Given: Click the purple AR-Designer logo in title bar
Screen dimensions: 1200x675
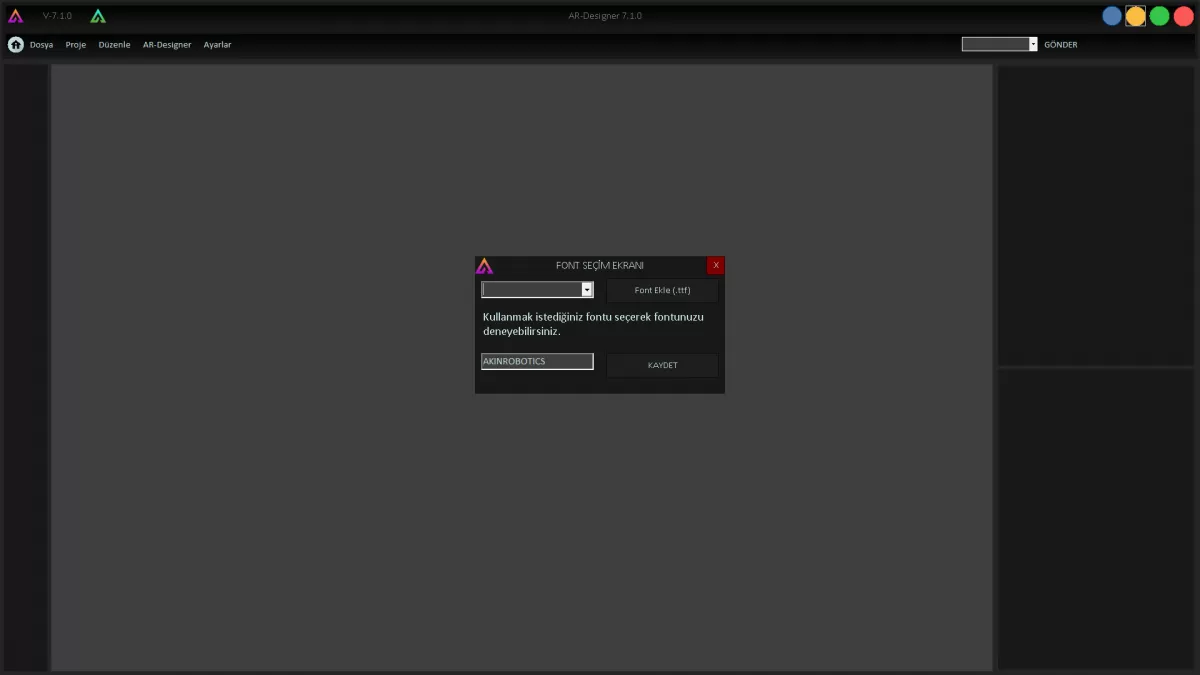Looking at the screenshot, I should coord(15,16).
